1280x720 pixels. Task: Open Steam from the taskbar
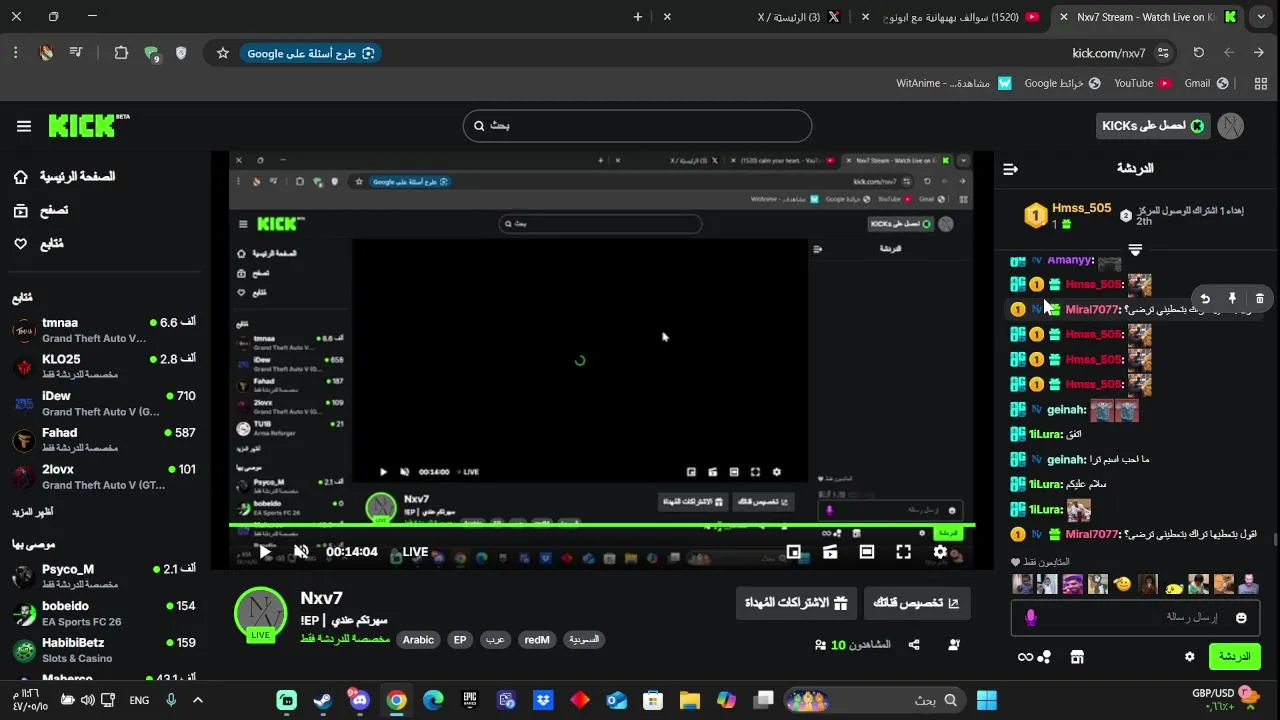click(323, 700)
